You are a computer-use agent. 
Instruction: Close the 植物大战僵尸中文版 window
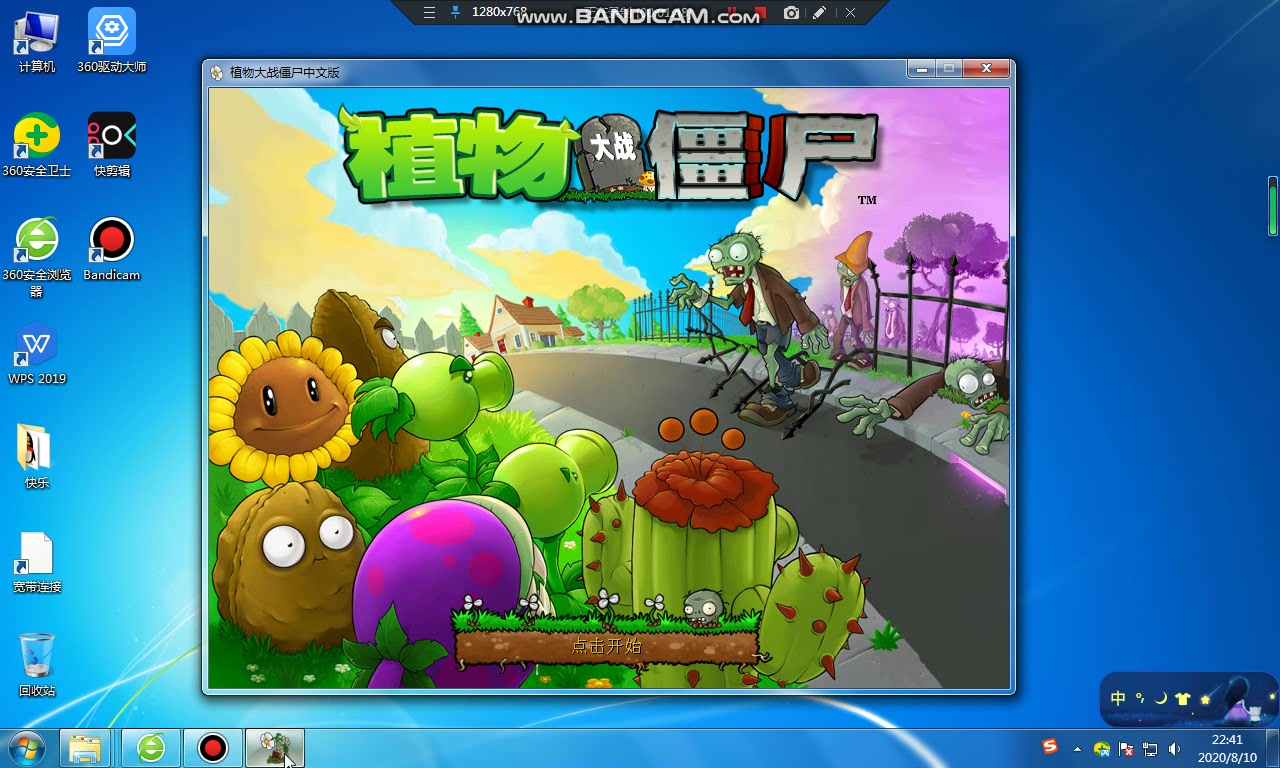tap(986, 68)
